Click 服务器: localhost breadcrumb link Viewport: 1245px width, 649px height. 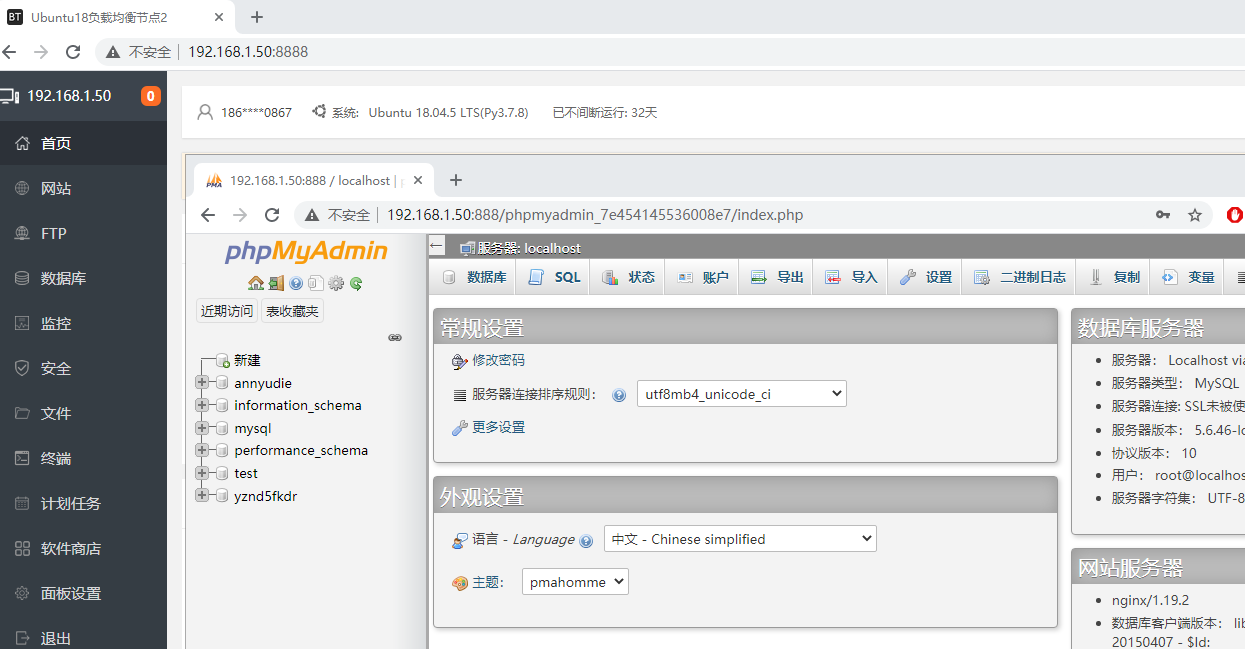pos(529,248)
